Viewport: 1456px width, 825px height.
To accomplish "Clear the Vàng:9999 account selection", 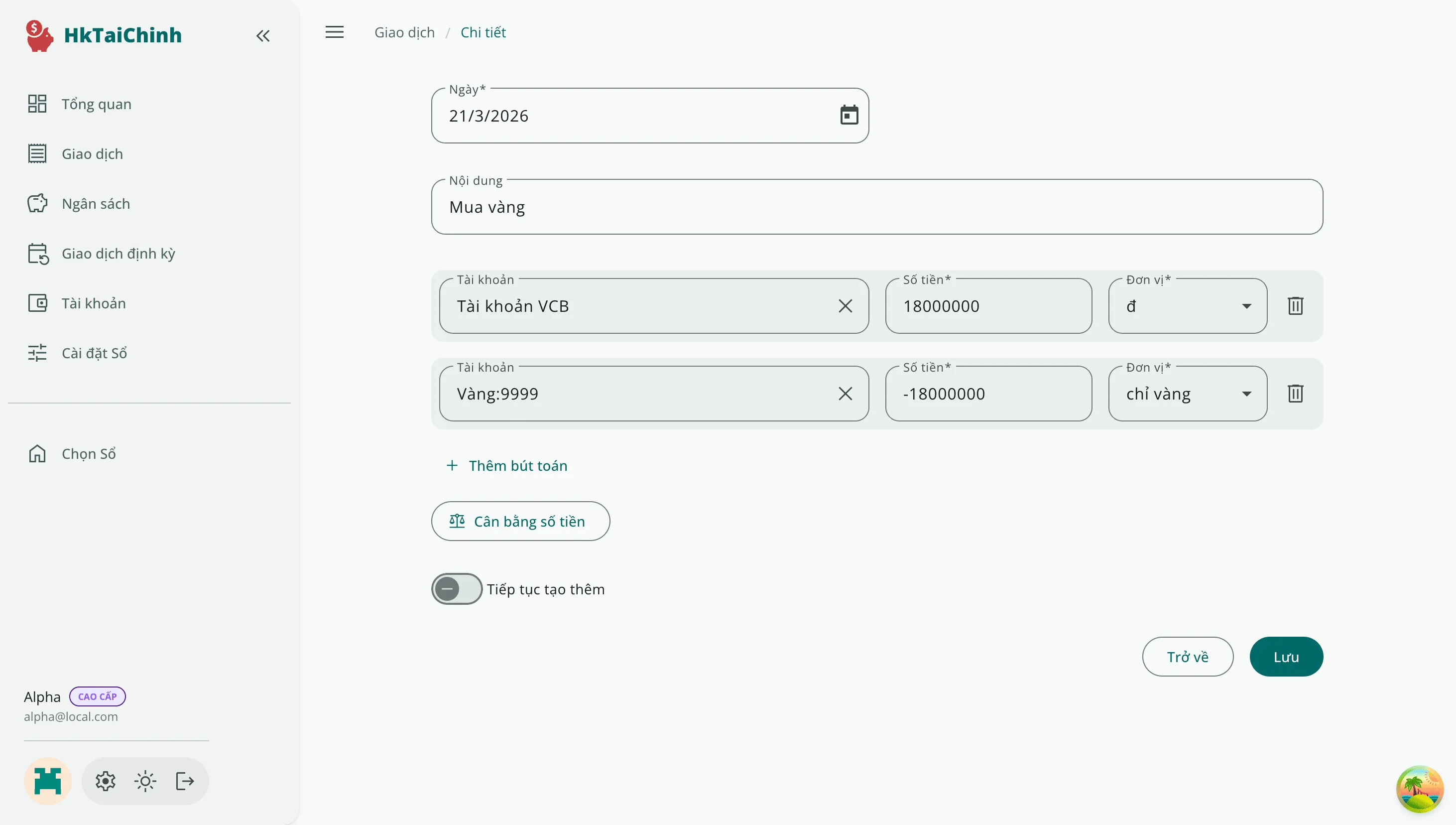I will pyautogui.click(x=845, y=393).
